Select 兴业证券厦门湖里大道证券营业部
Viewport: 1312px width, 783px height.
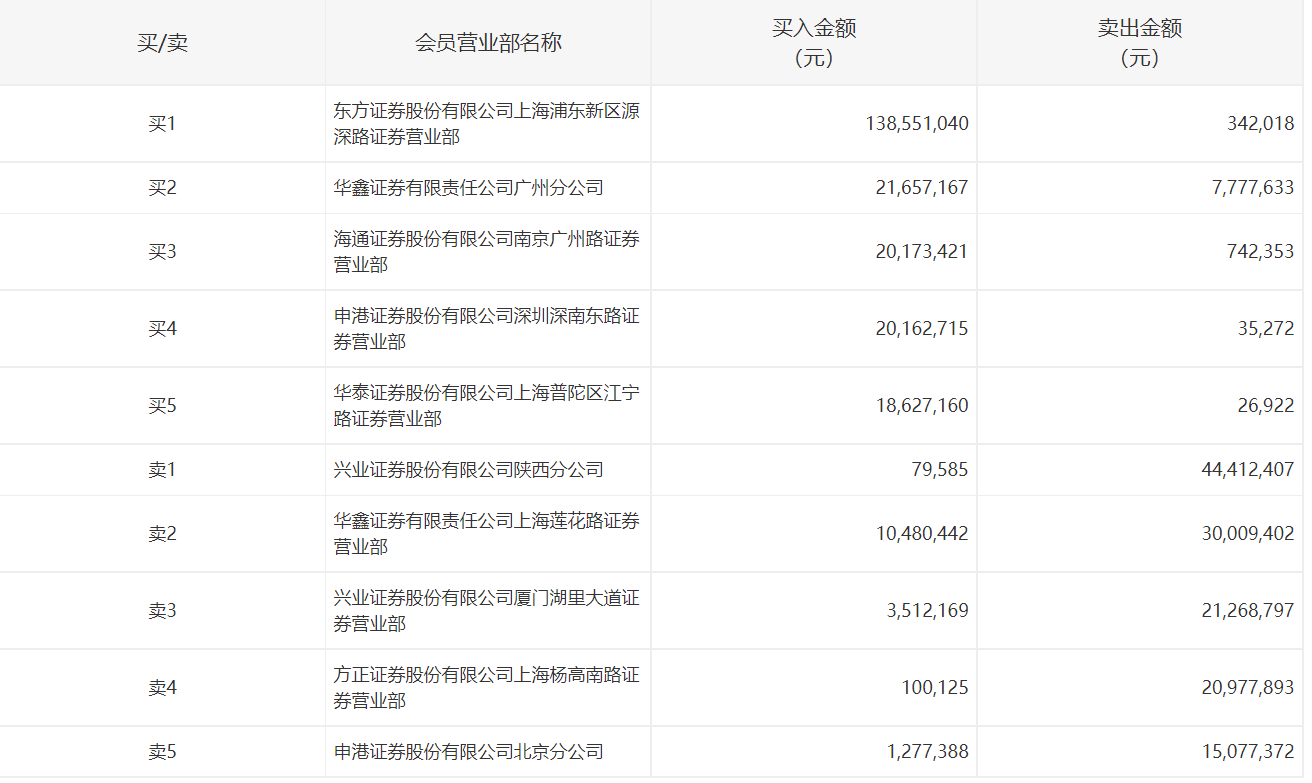pos(486,611)
